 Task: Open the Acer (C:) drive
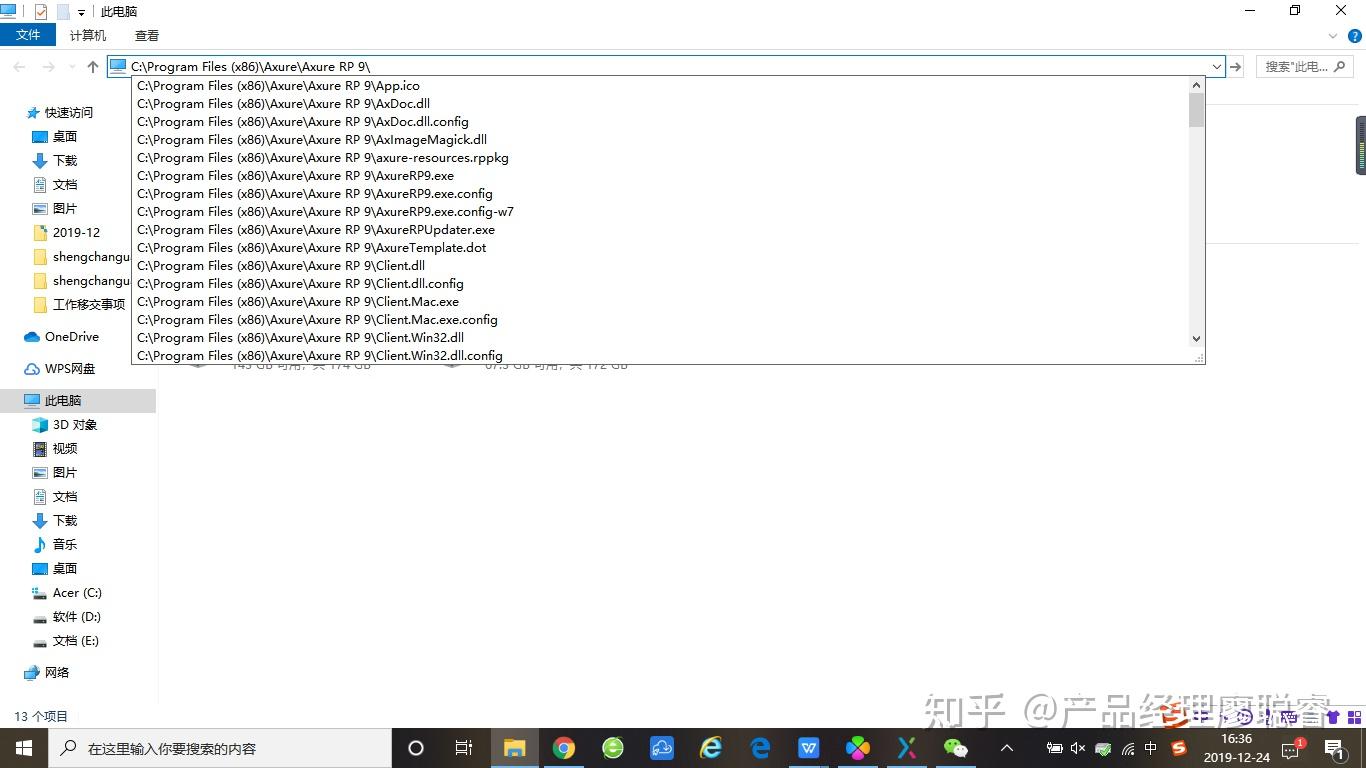click(77, 593)
